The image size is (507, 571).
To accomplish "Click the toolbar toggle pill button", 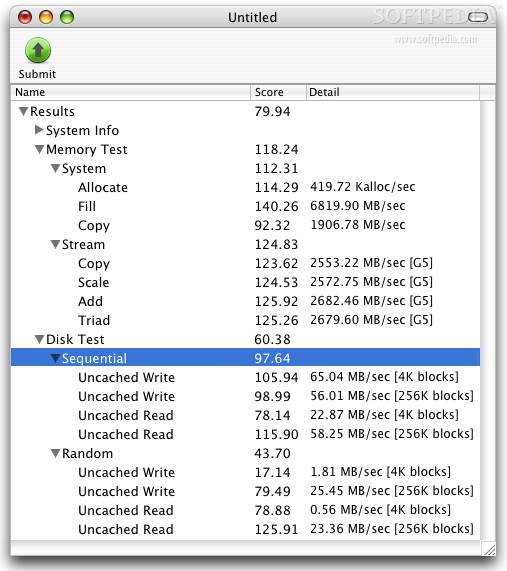I will (477, 17).
